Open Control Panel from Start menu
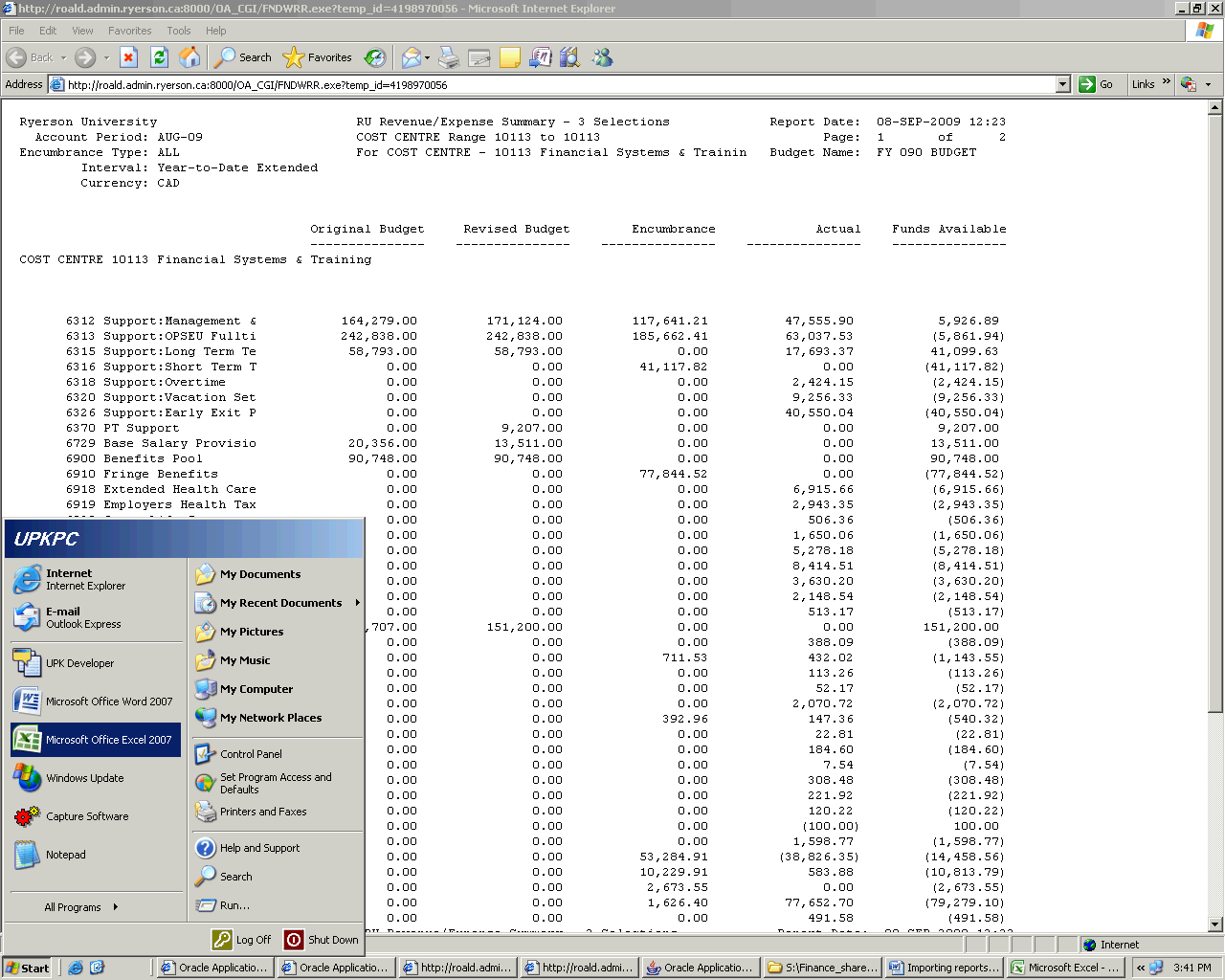Screen dimensions: 1225x980 coord(251,754)
